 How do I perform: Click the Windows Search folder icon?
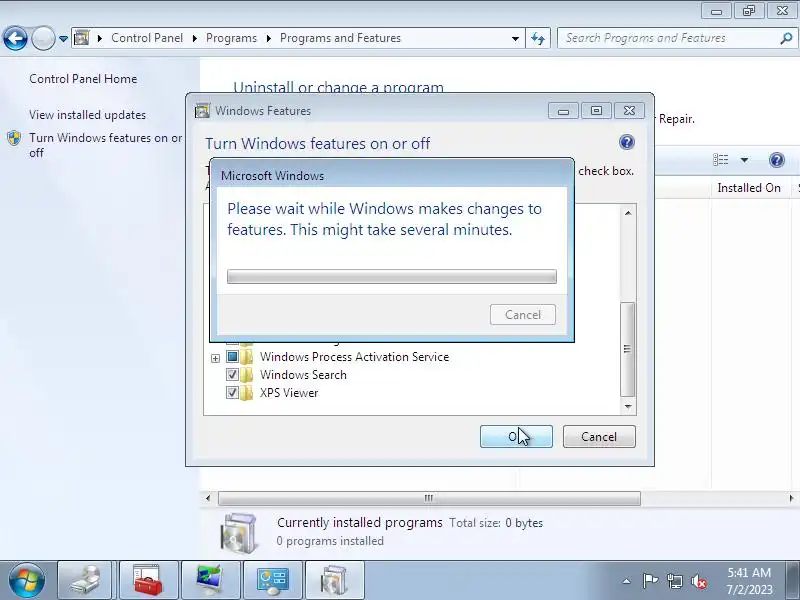pyautogui.click(x=246, y=374)
